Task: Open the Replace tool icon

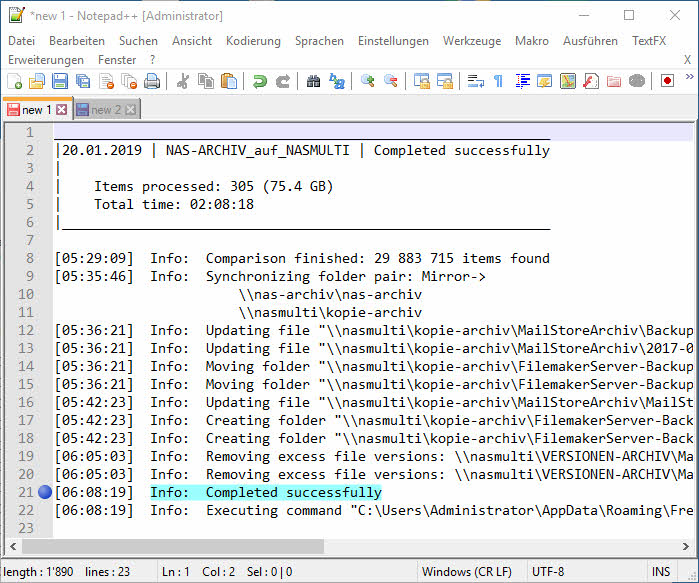Action: pyautogui.click(x=337, y=81)
